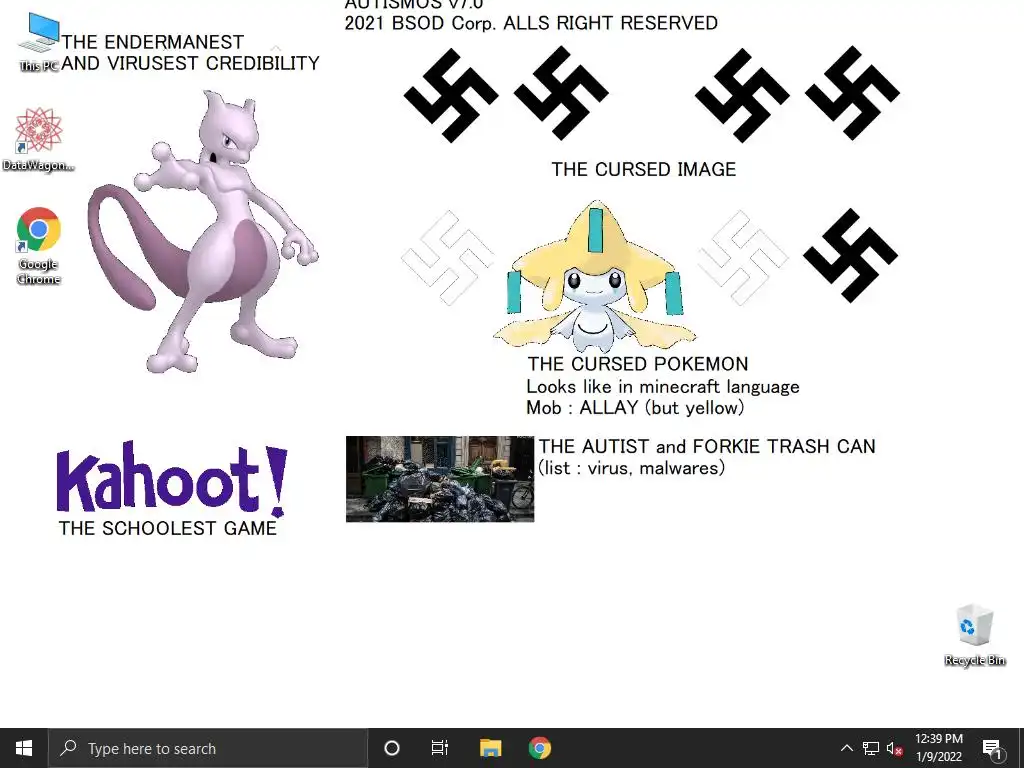Open the Windows Start menu

24,748
